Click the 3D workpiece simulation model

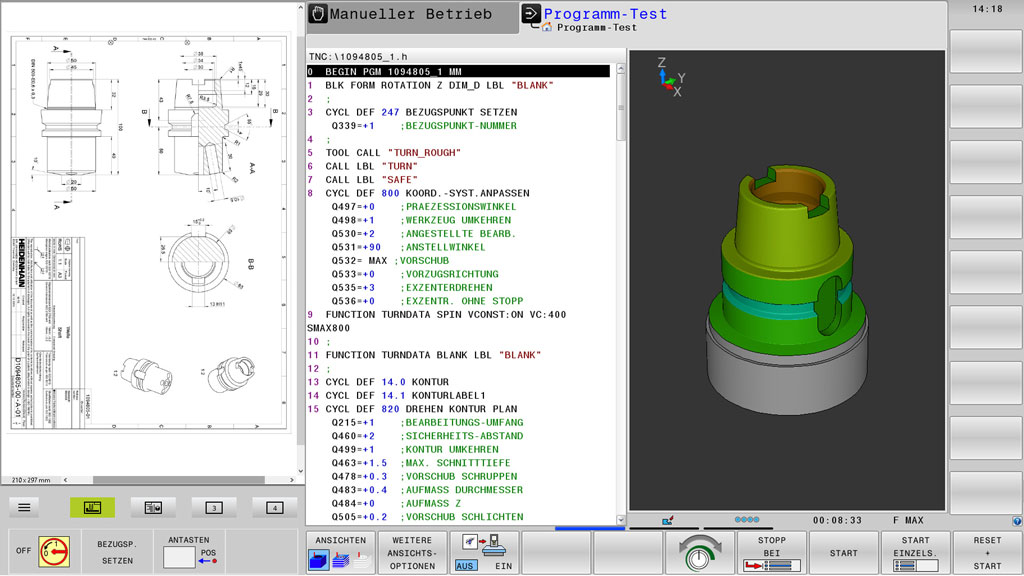tap(787, 291)
